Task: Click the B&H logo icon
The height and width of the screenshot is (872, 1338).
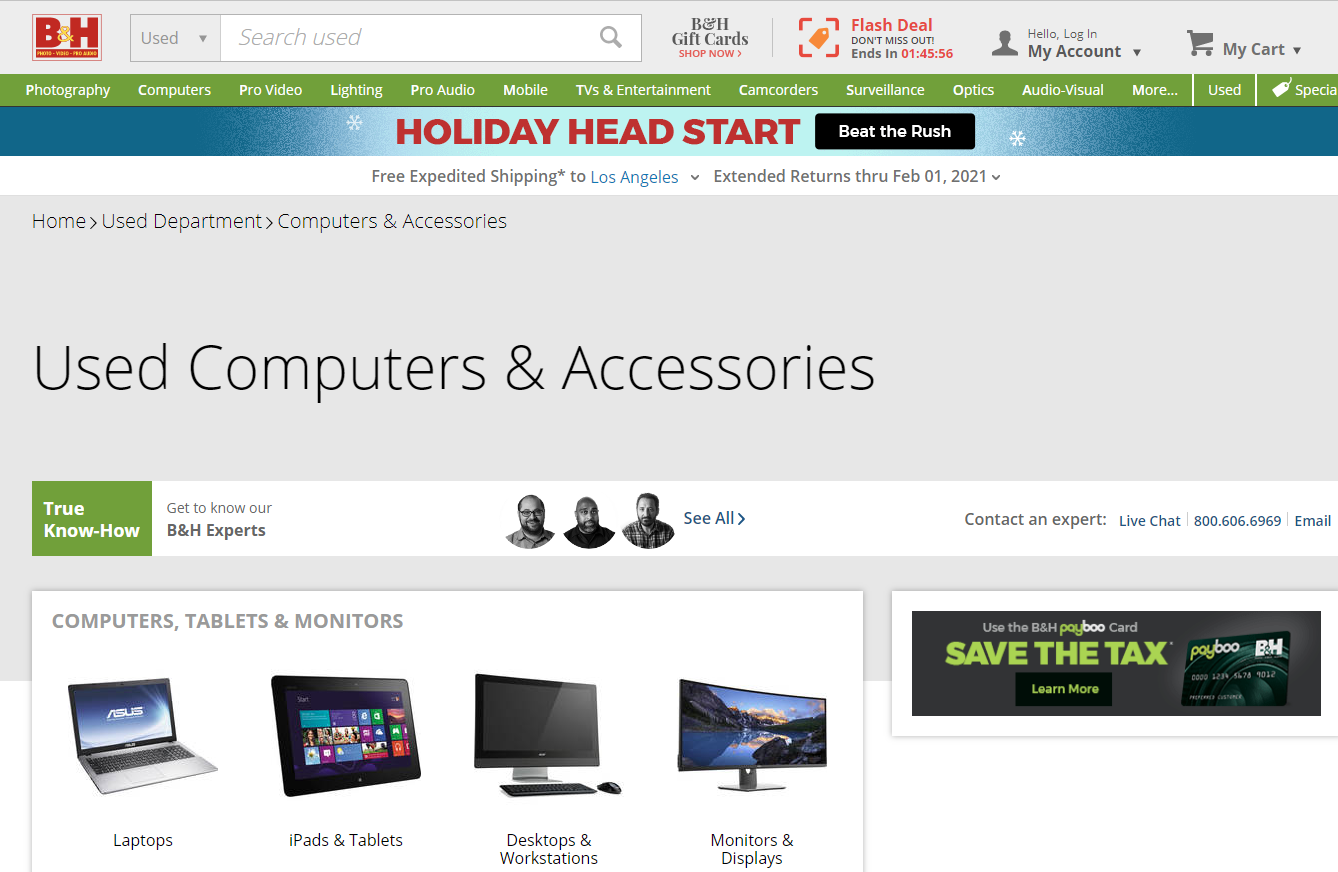Action: (67, 37)
